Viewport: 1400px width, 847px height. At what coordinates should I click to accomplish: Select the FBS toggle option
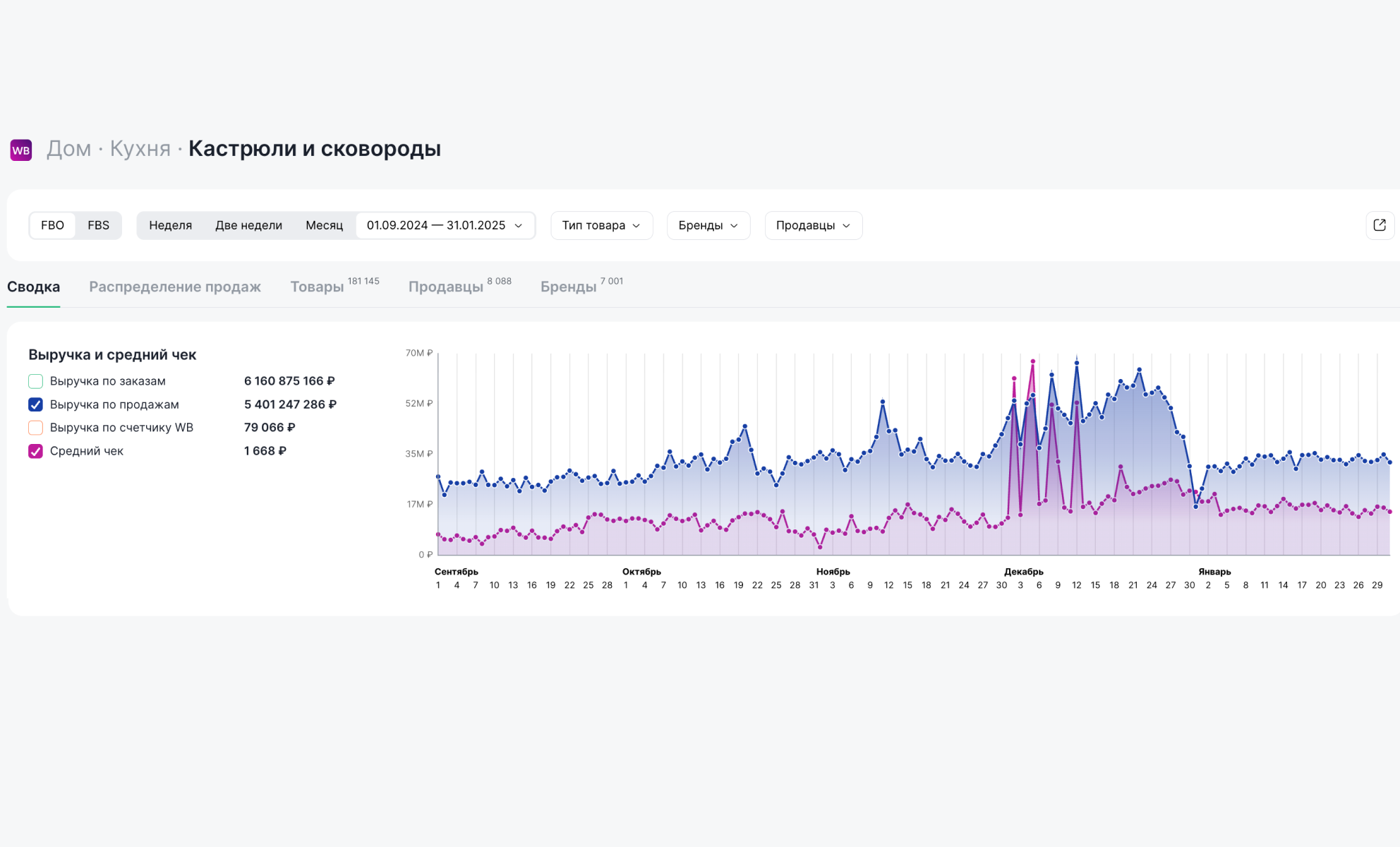click(x=98, y=225)
